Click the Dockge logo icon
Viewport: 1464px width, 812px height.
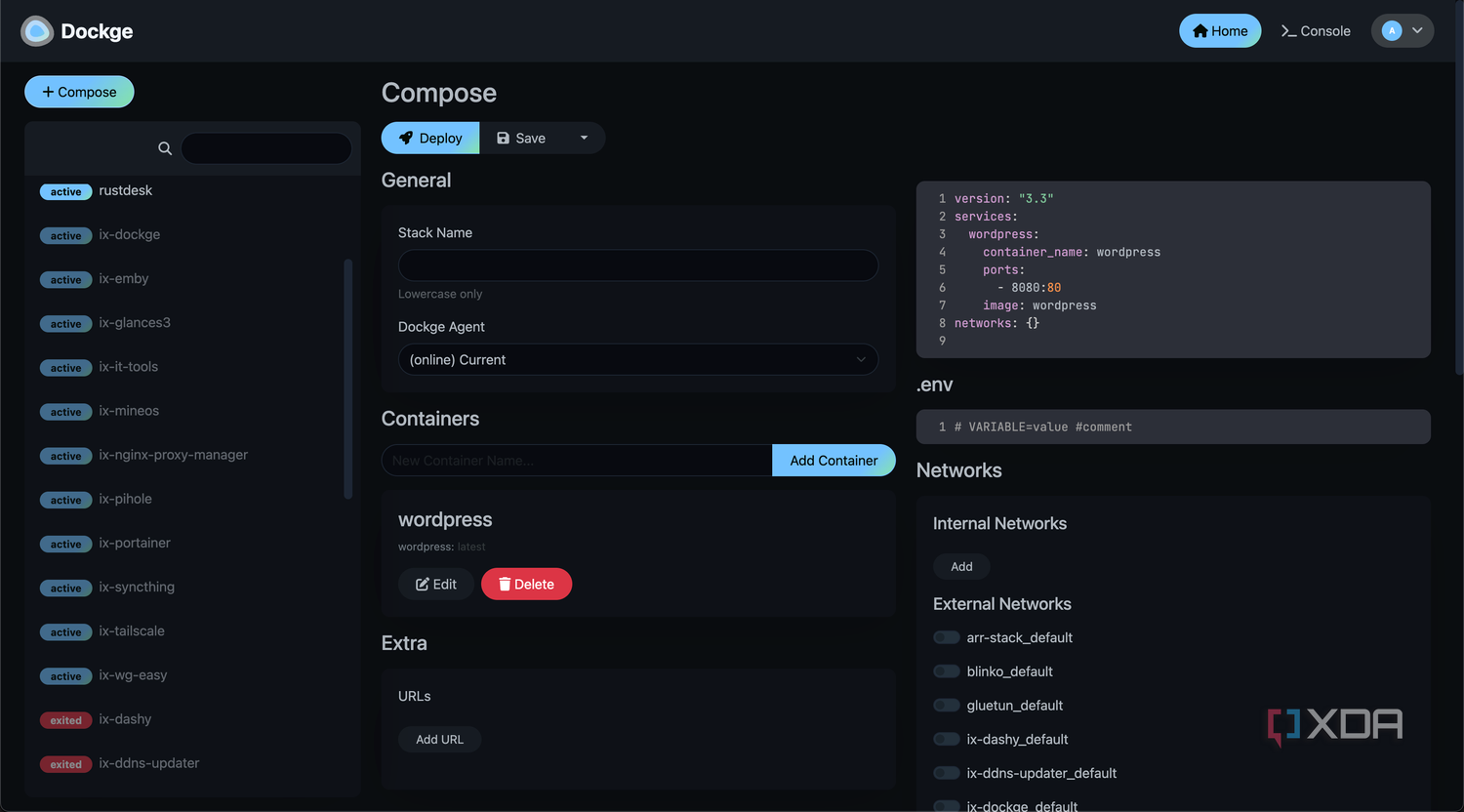click(x=37, y=31)
